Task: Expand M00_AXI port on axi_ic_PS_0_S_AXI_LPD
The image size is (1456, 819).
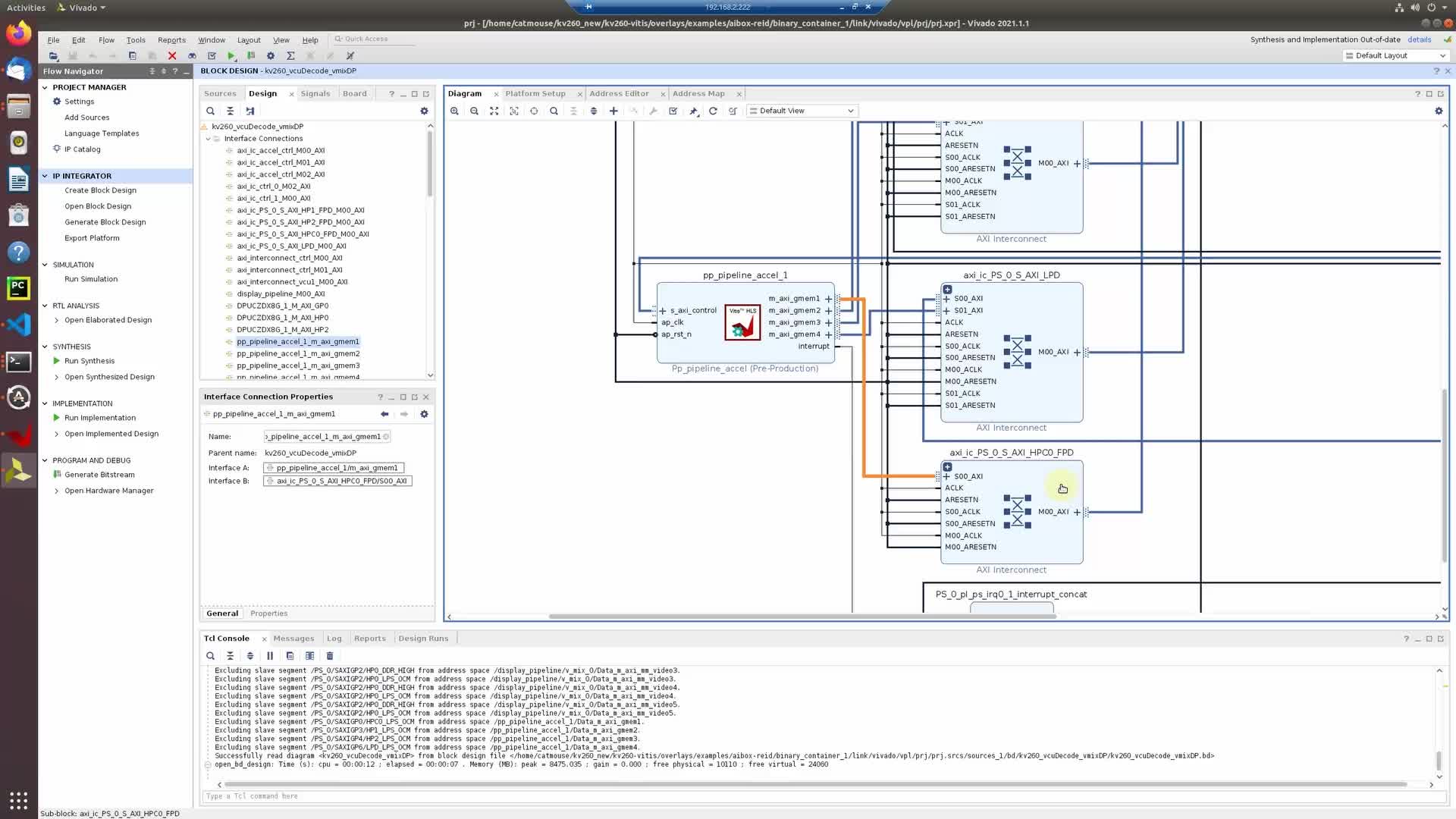Action: 1077,352
